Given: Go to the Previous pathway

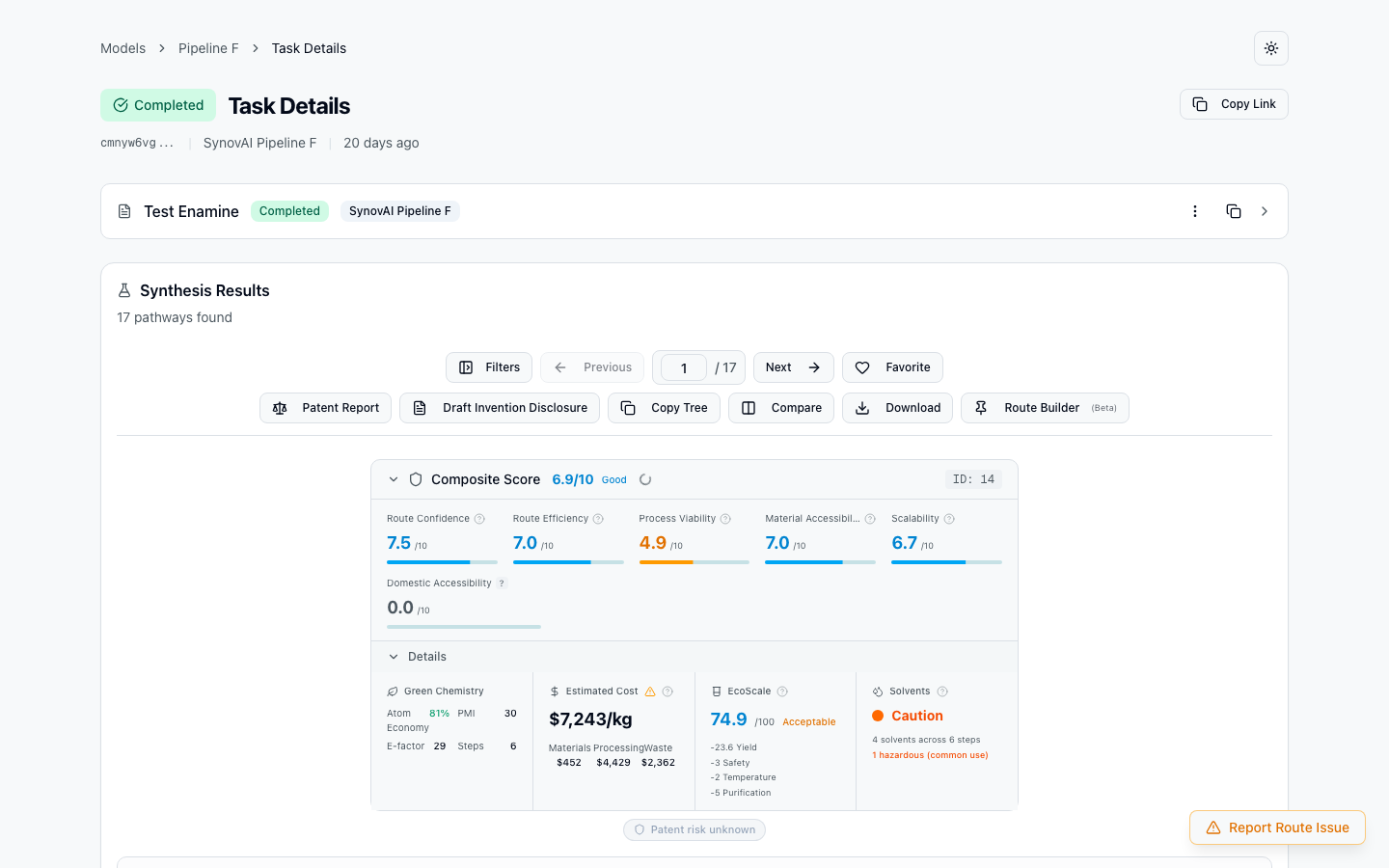Looking at the screenshot, I should tap(592, 367).
